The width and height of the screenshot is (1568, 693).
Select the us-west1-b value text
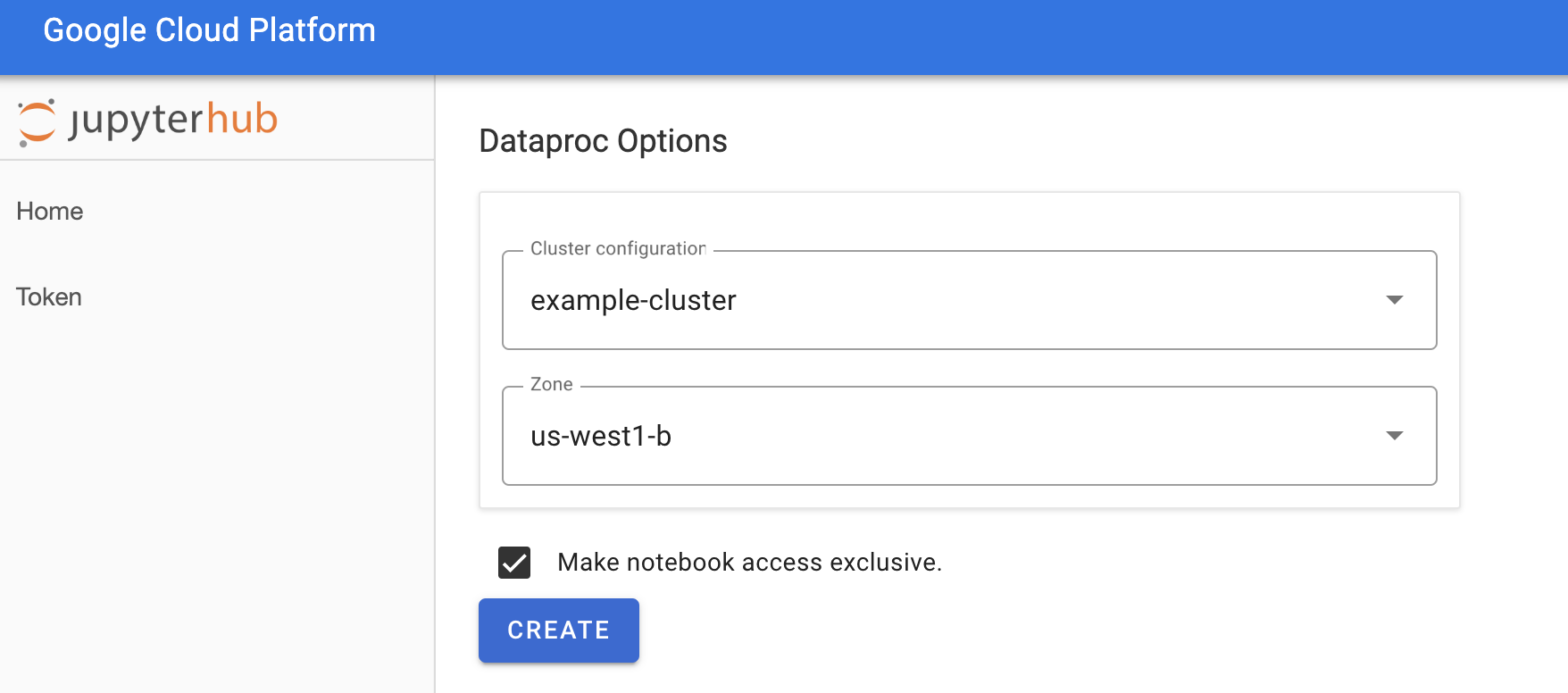click(601, 437)
